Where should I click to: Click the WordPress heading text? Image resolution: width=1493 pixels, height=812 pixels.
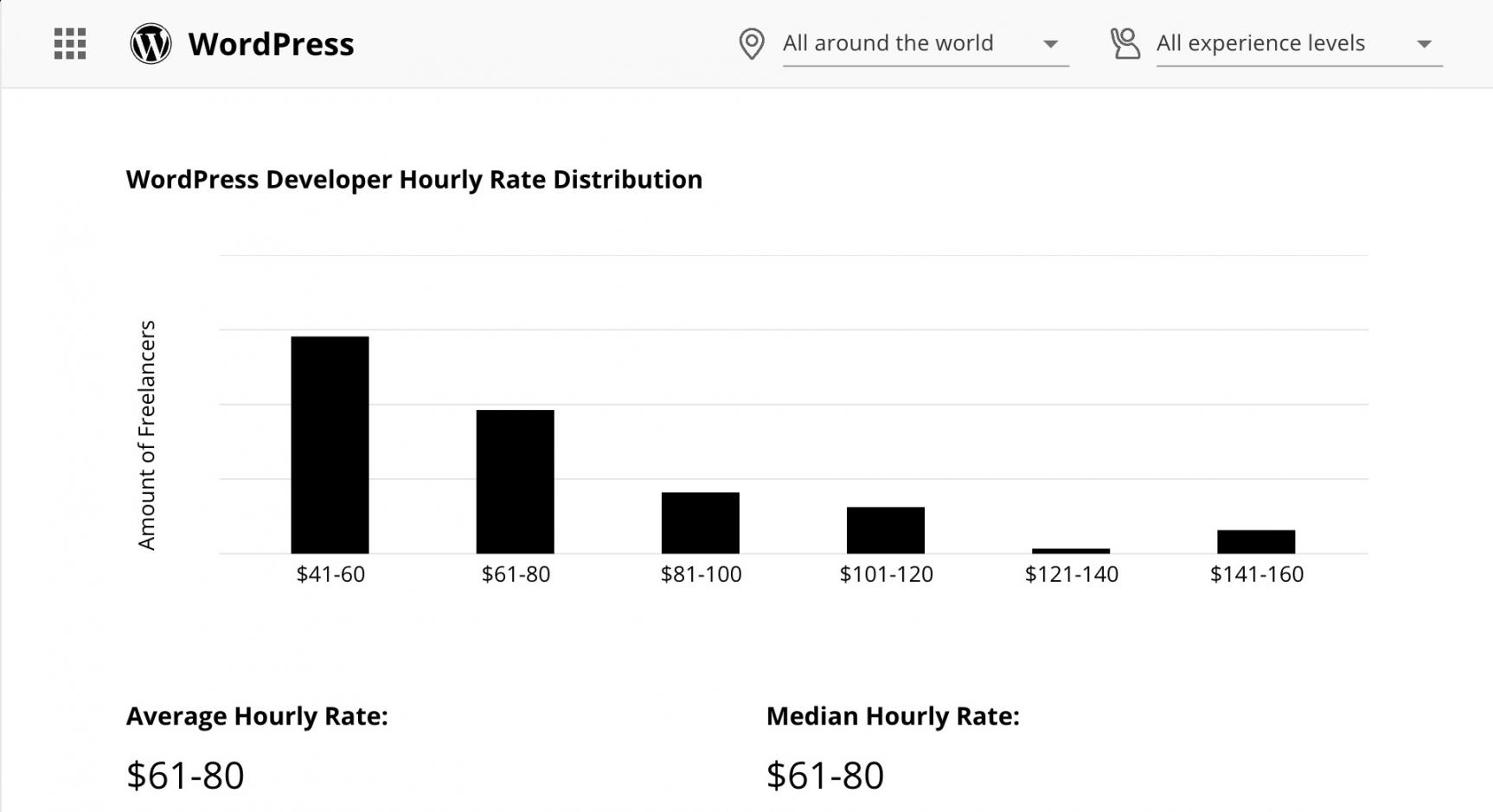271,44
